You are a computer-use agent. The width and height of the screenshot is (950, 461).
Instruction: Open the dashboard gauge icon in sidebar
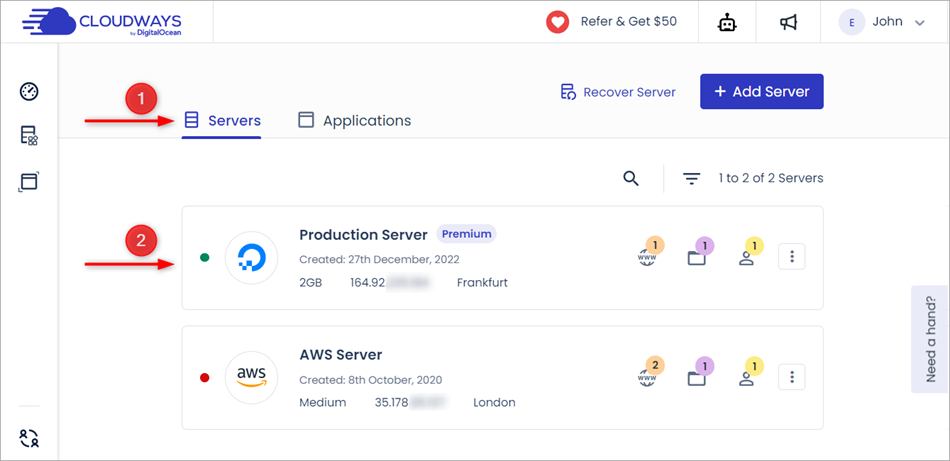pos(29,92)
